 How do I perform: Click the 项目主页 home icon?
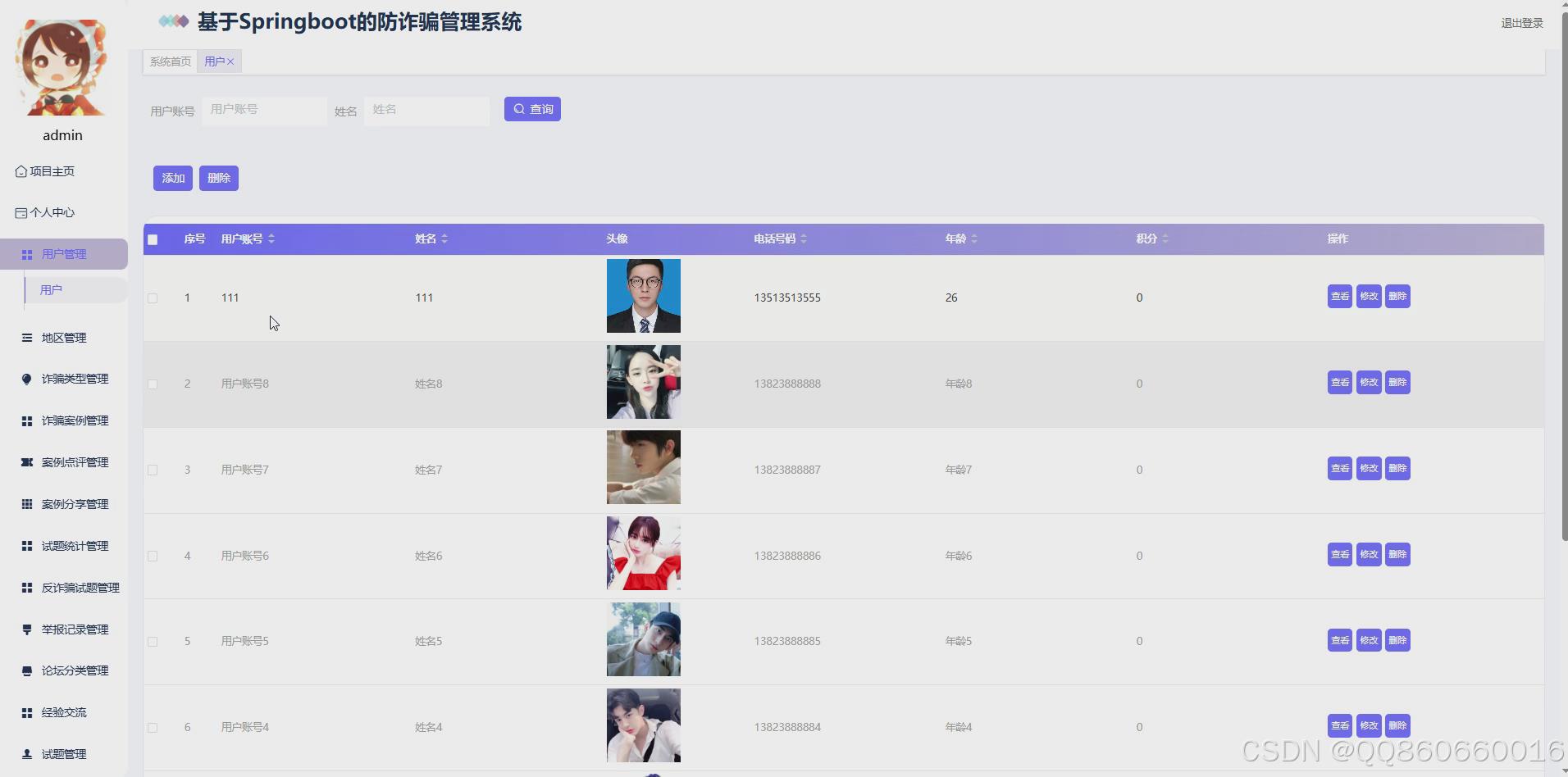pos(21,171)
